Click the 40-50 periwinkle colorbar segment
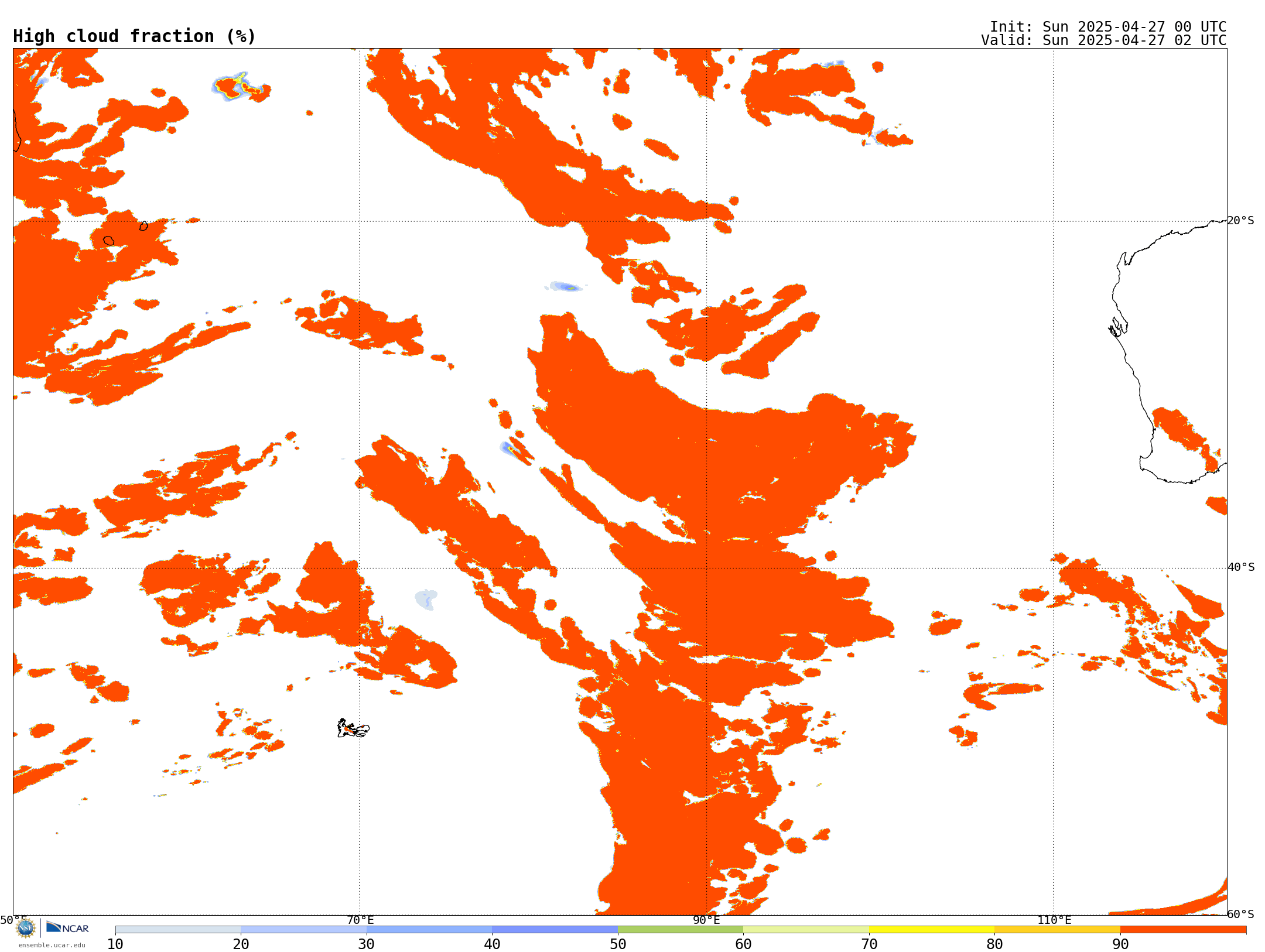1265x952 pixels. [555, 930]
